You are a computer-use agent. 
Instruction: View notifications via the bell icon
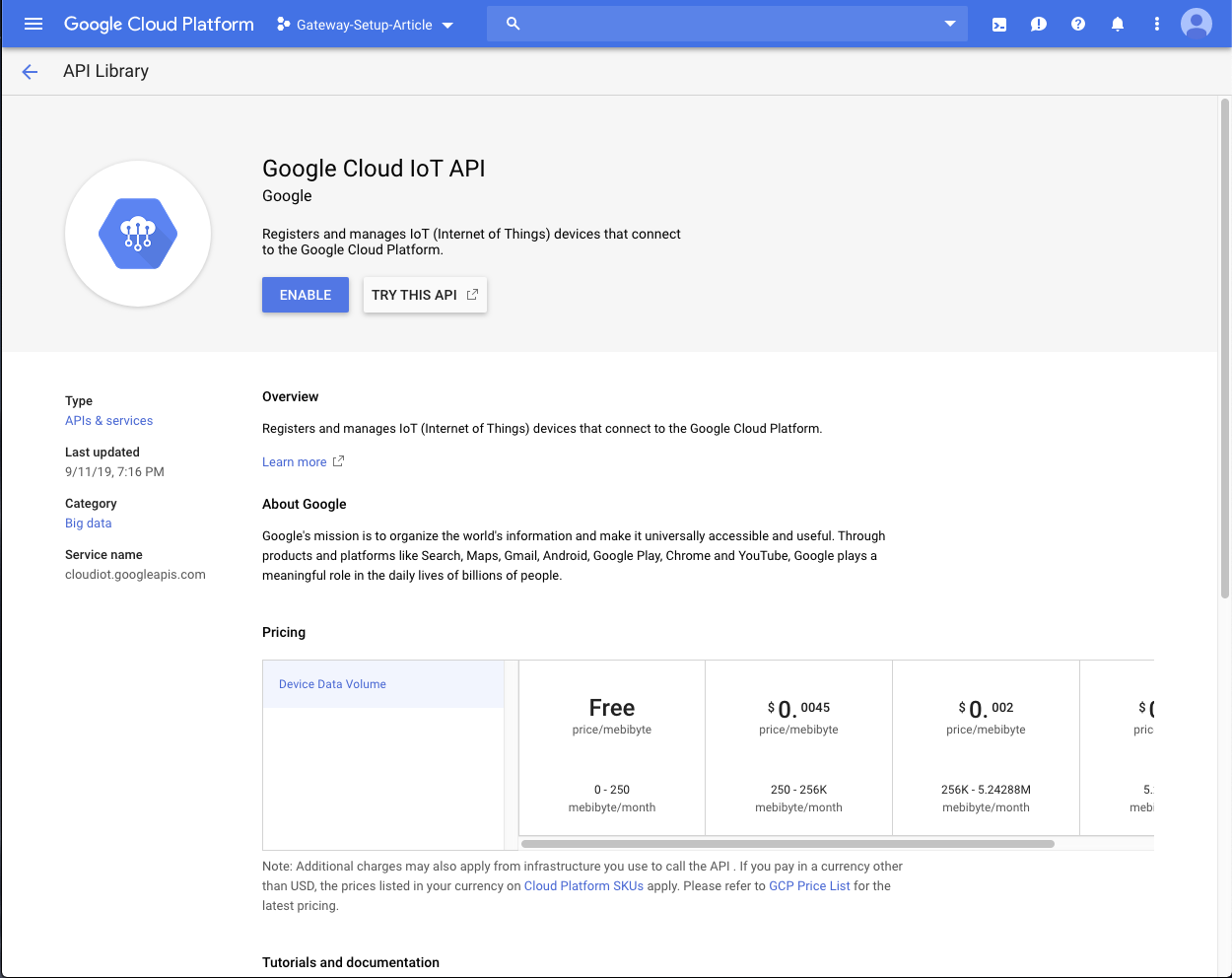(x=1117, y=24)
